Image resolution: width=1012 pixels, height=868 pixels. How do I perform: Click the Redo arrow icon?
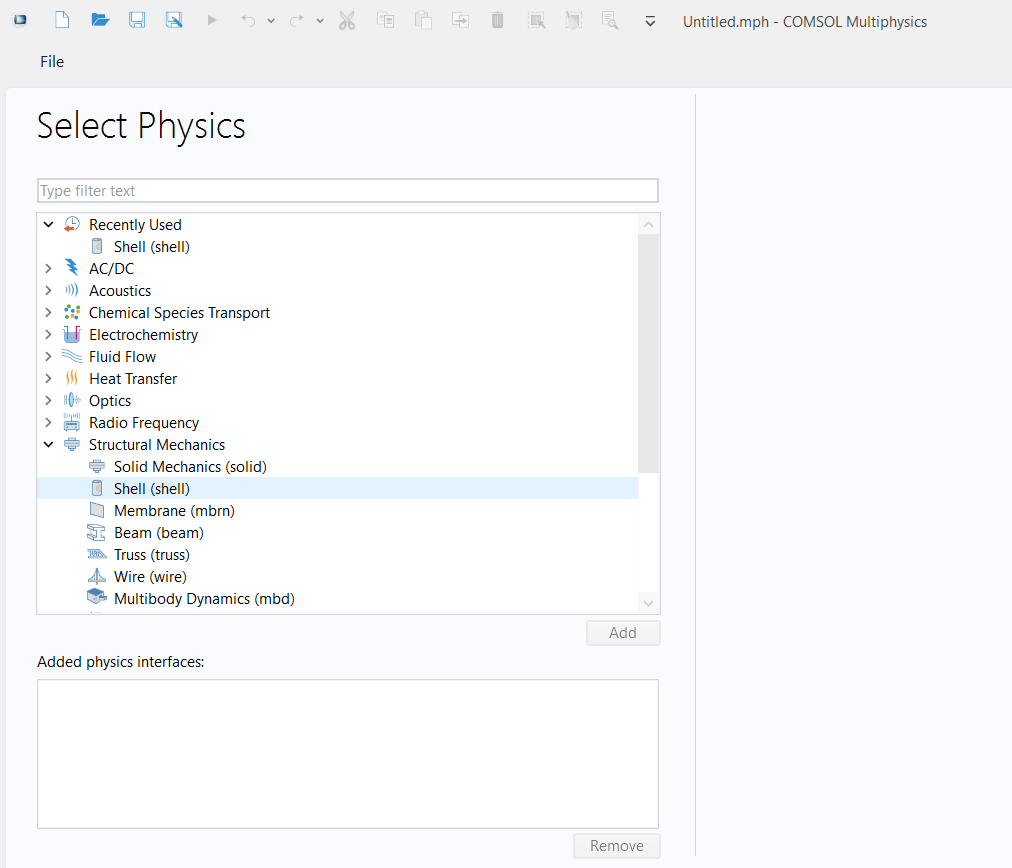pyautogui.click(x=297, y=20)
